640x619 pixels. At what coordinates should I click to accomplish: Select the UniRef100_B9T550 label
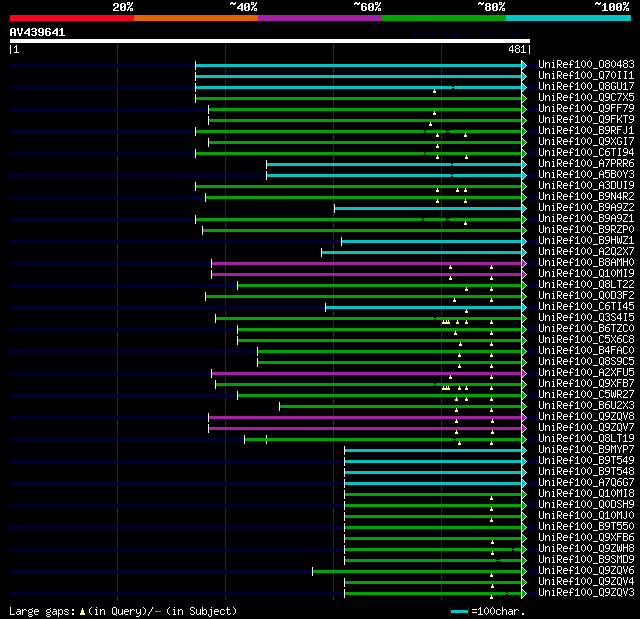586,527
